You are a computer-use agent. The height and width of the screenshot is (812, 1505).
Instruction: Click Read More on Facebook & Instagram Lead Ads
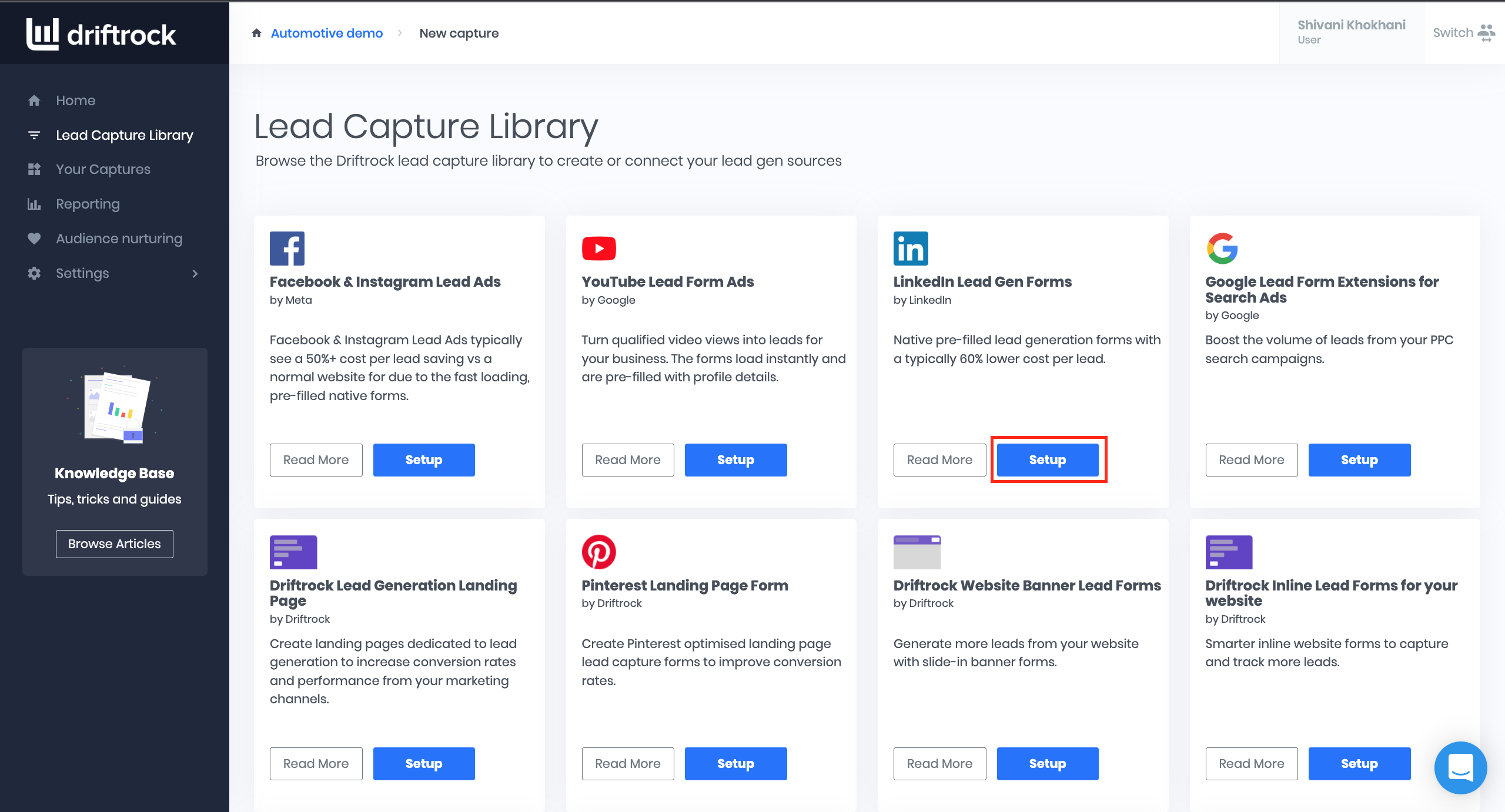316,459
